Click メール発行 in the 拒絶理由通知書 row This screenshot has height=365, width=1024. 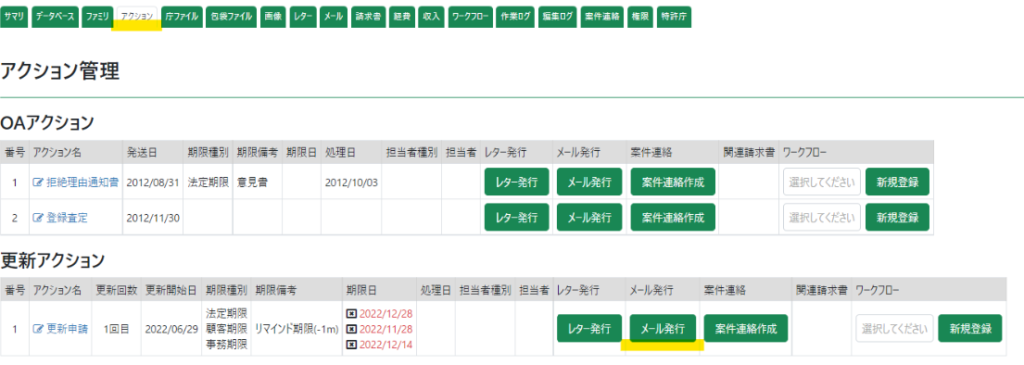coord(589,182)
